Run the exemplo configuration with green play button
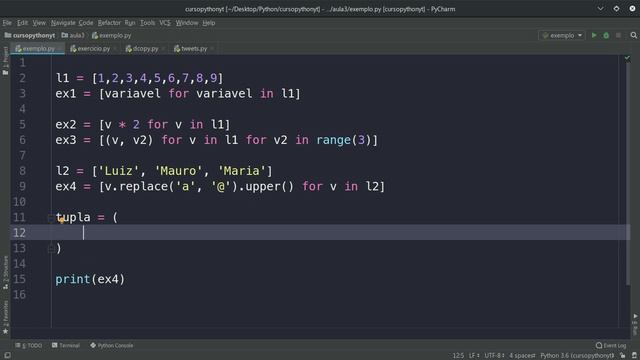Image resolution: width=640 pixels, height=360 pixels. (594, 36)
